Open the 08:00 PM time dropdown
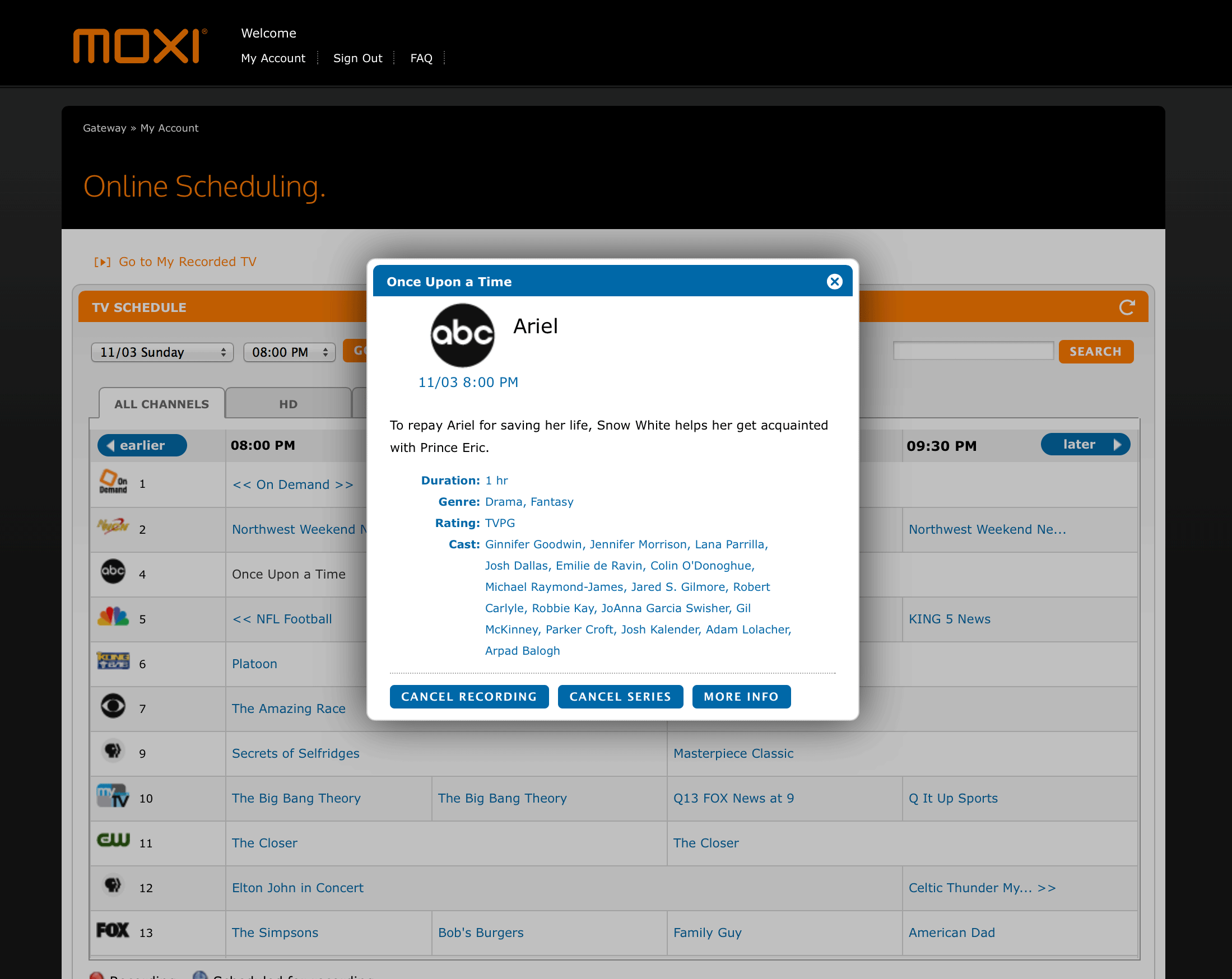Viewport: 1232px width, 979px height. tap(289, 352)
